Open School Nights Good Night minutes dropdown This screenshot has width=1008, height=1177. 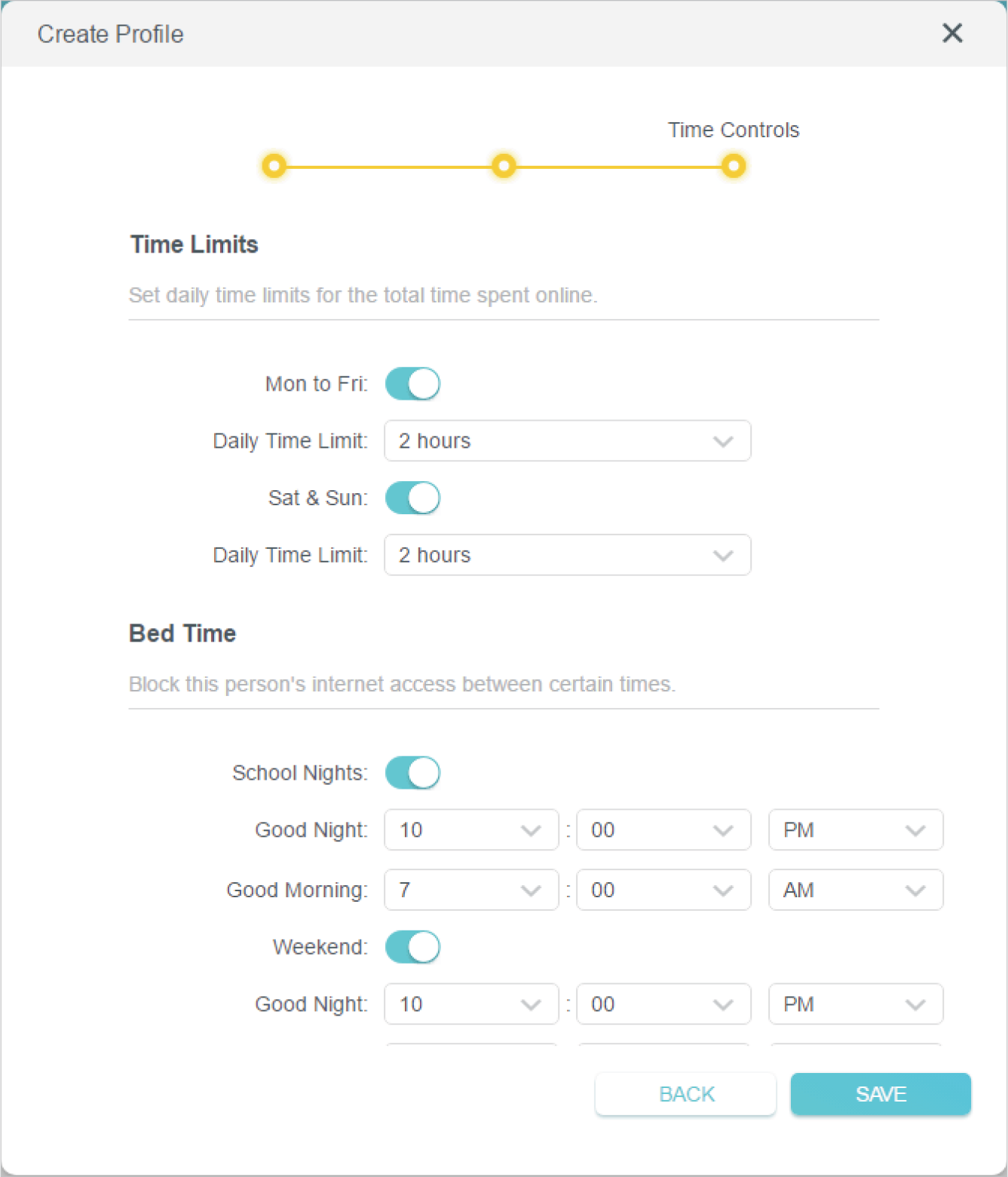tap(663, 830)
